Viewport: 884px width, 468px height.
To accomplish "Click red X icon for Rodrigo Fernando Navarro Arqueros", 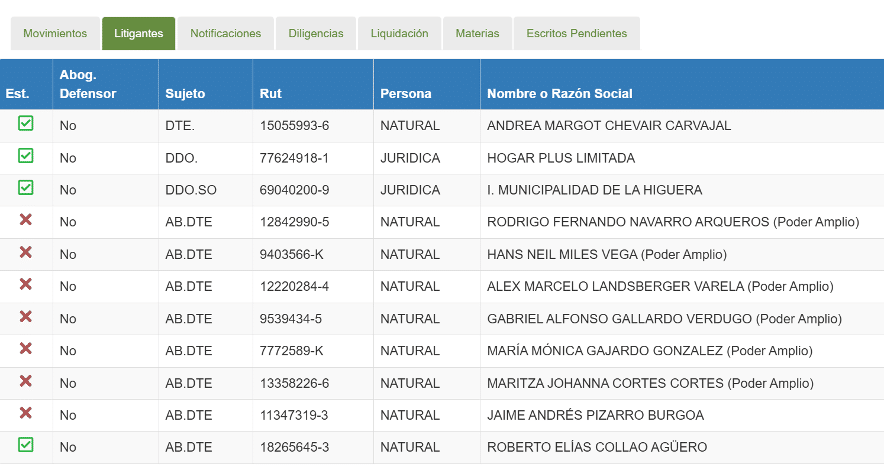I will [x=26, y=220].
